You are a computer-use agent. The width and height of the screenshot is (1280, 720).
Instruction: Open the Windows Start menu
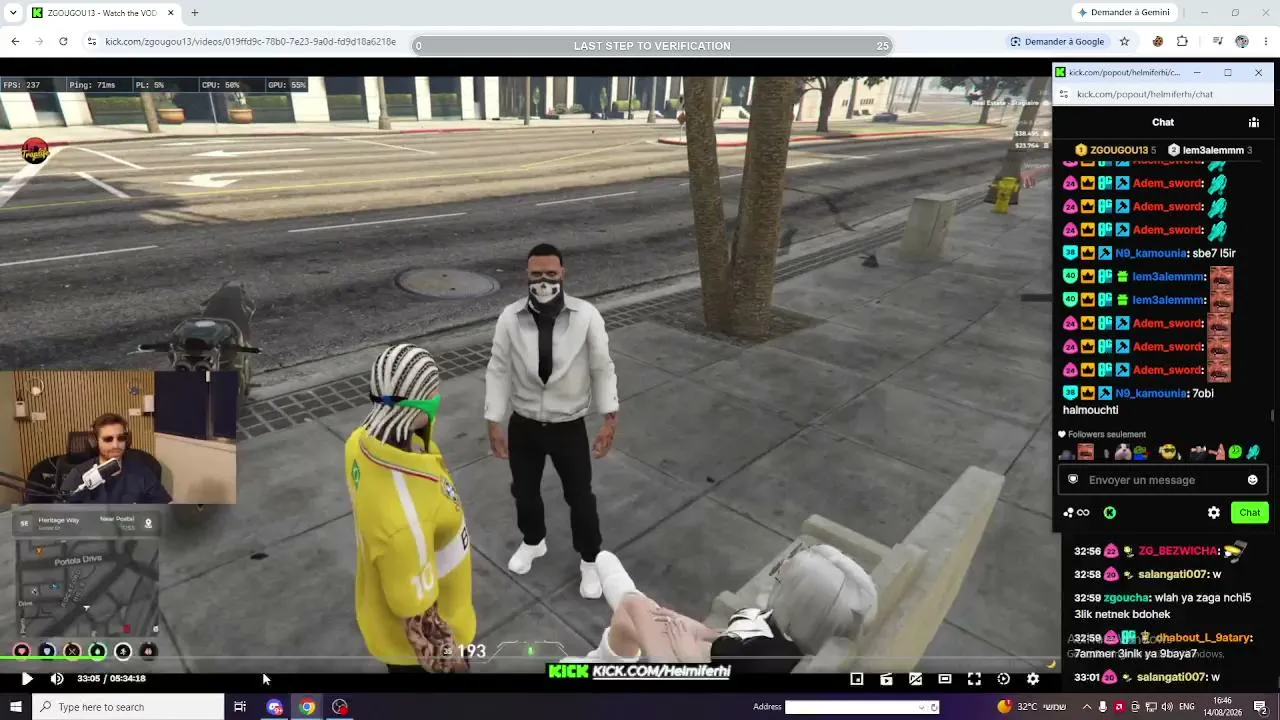16,707
